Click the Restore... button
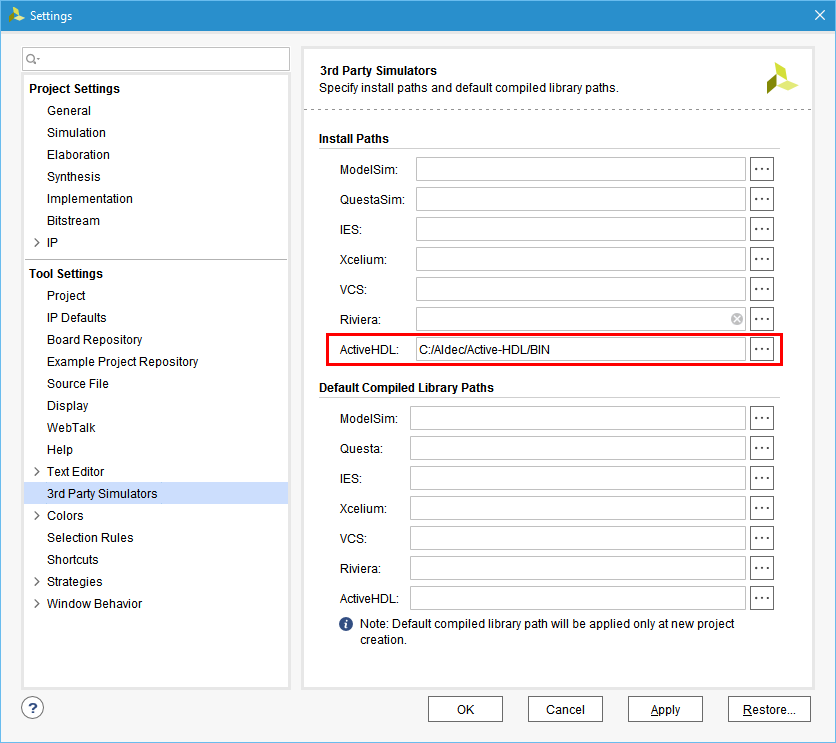Viewport: 836px width, 743px height. pyautogui.click(x=769, y=709)
